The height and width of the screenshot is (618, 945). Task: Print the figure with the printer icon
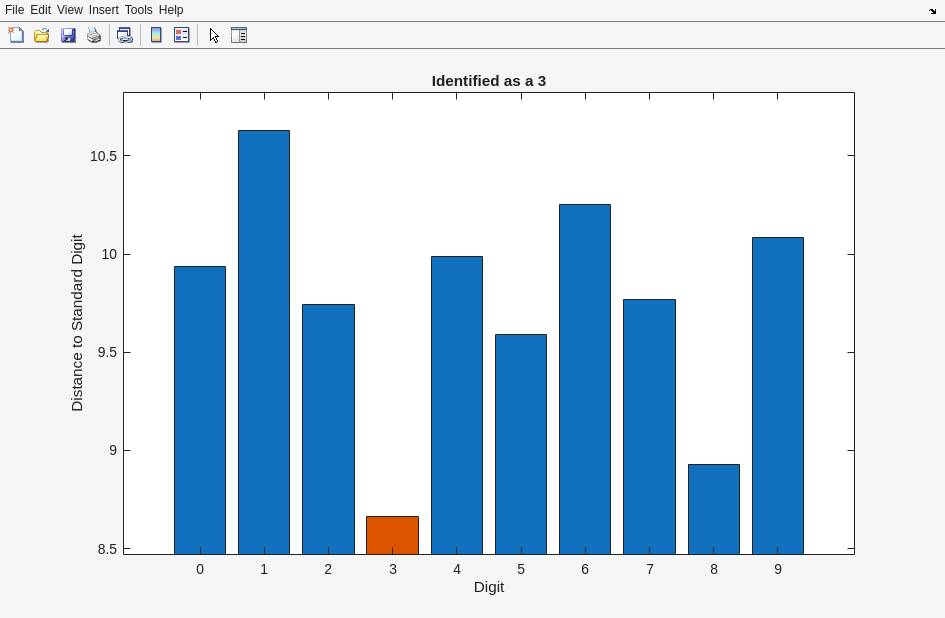(94, 35)
